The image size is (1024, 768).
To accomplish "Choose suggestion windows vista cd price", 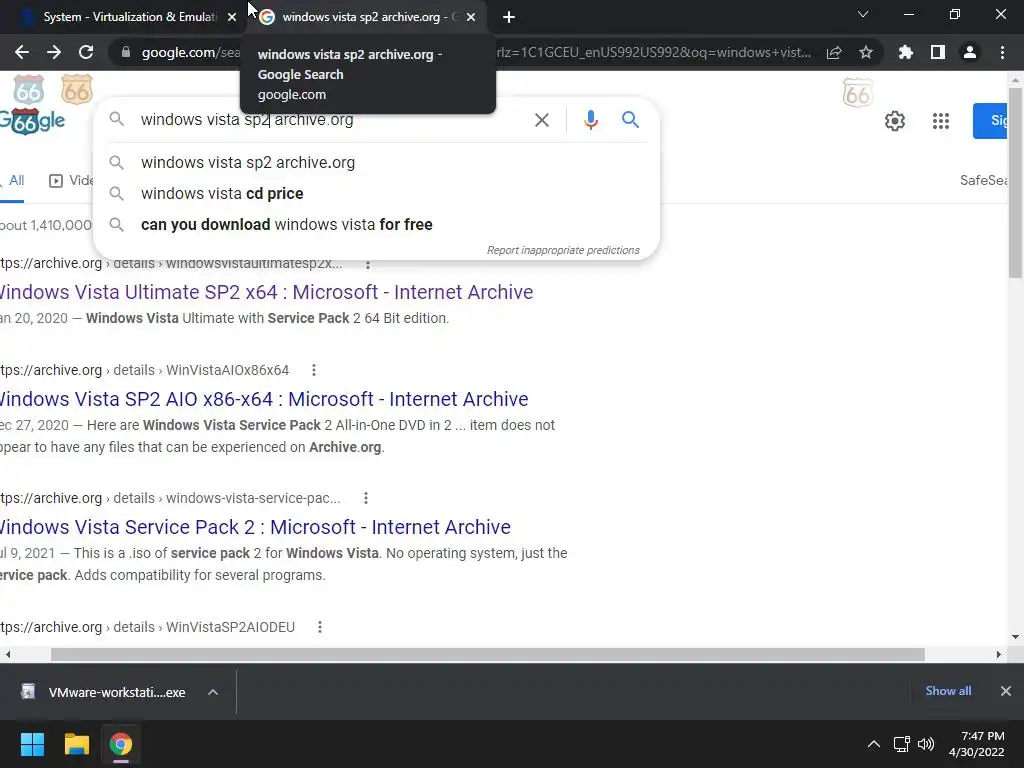I will pyautogui.click(x=376, y=194).
